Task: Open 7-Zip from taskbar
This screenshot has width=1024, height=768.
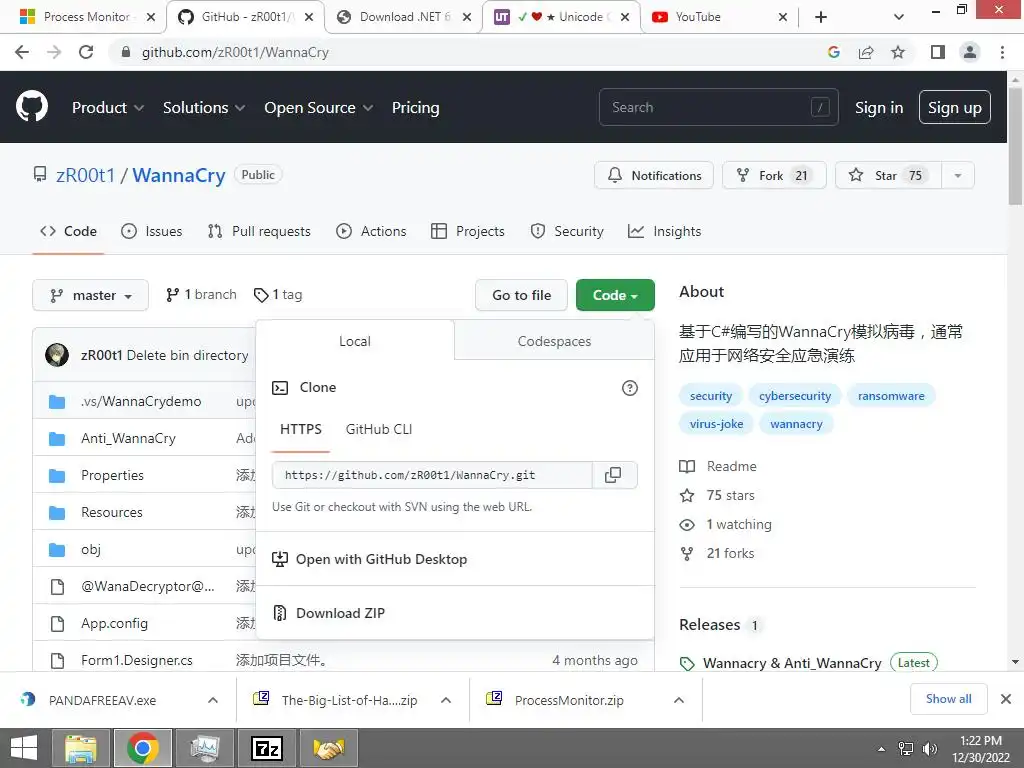Action: click(x=267, y=748)
